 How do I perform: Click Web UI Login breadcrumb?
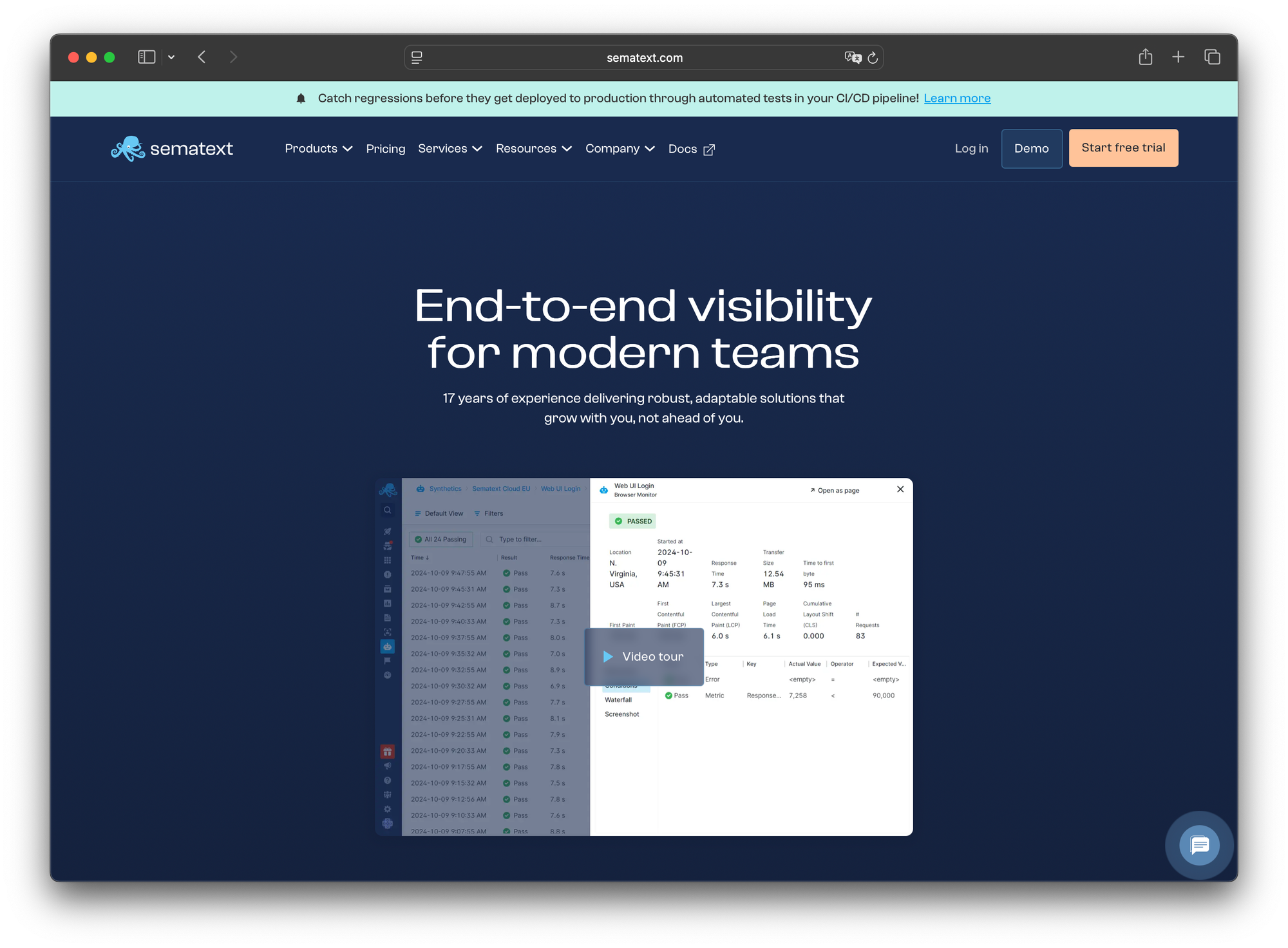coord(560,489)
